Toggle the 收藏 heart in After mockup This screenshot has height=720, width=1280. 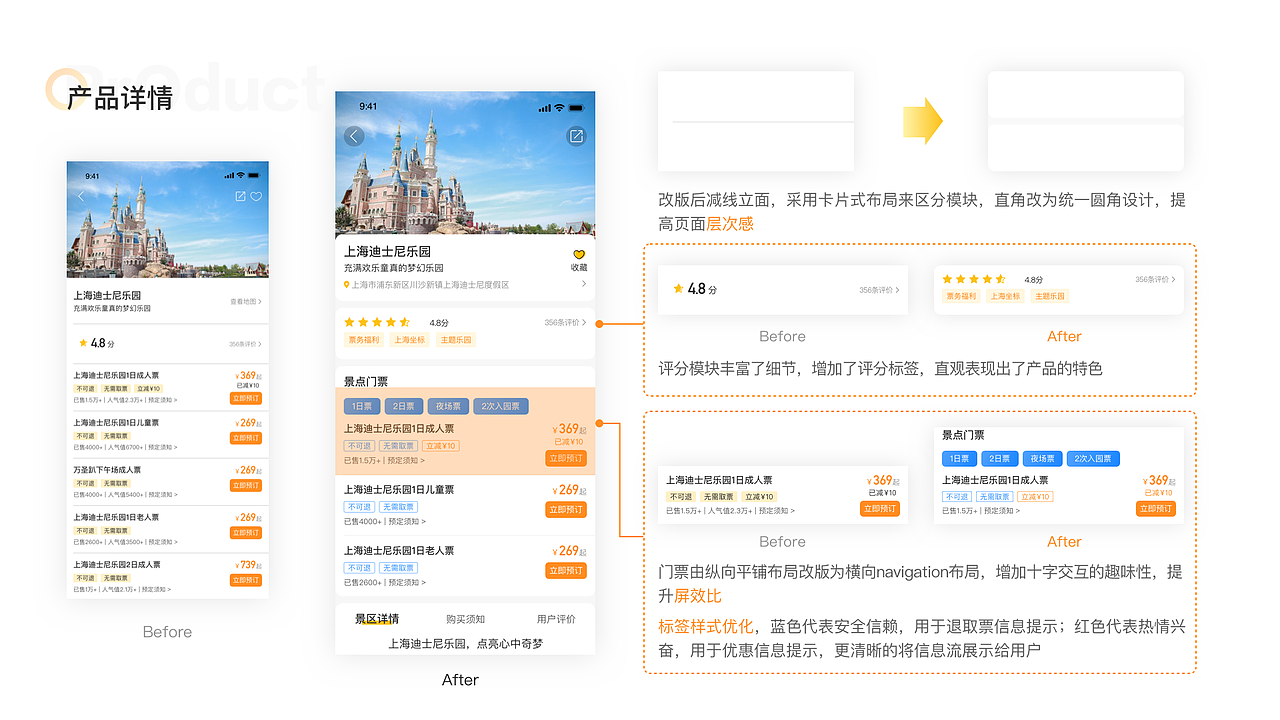point(579,255)
